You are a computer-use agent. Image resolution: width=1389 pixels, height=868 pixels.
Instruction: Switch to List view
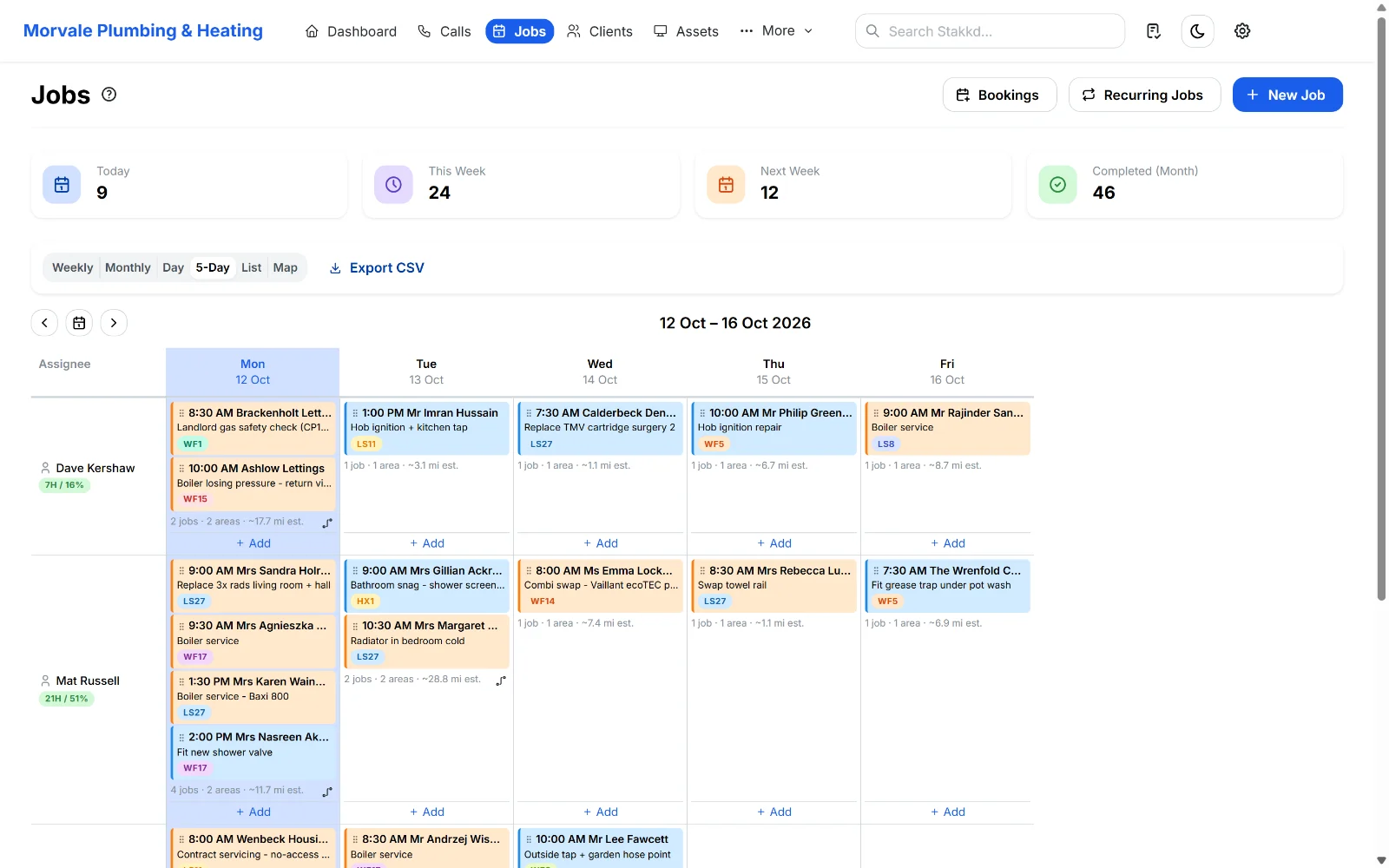251,267
